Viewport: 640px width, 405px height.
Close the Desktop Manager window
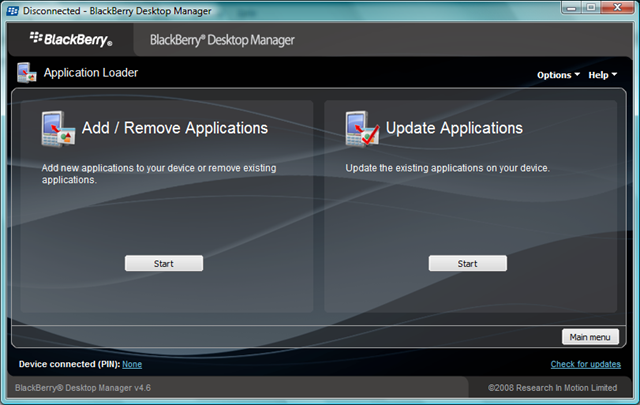click(x=617, y=7)
